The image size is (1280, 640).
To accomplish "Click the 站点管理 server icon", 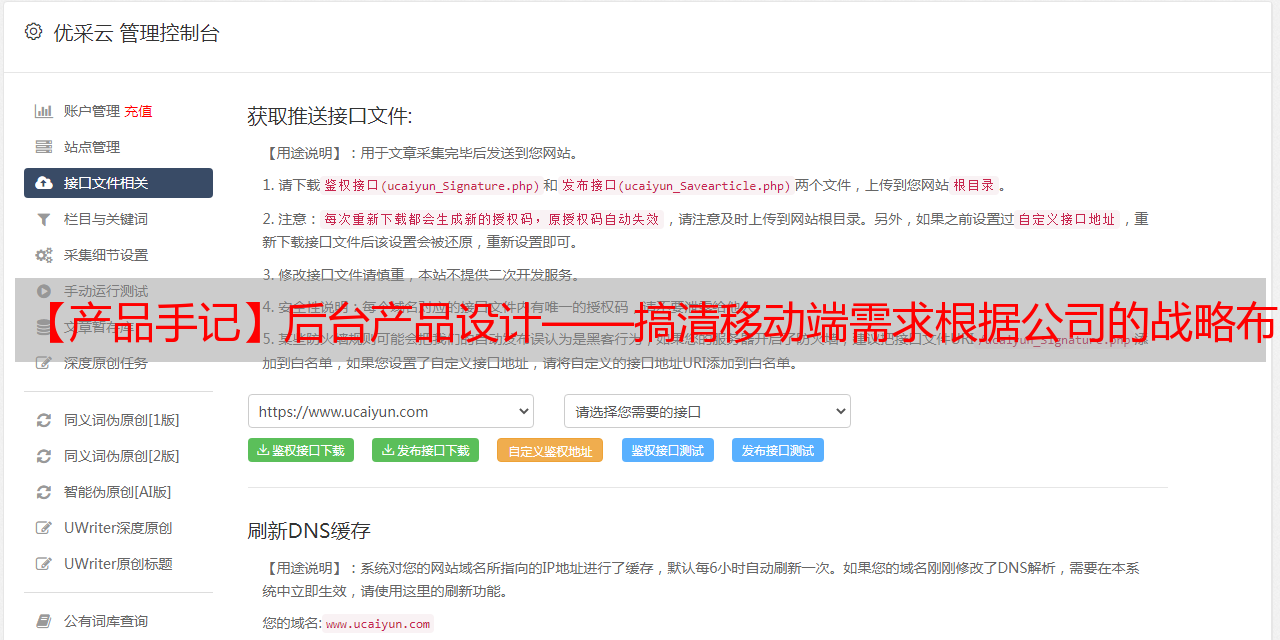I will point(44,147).
